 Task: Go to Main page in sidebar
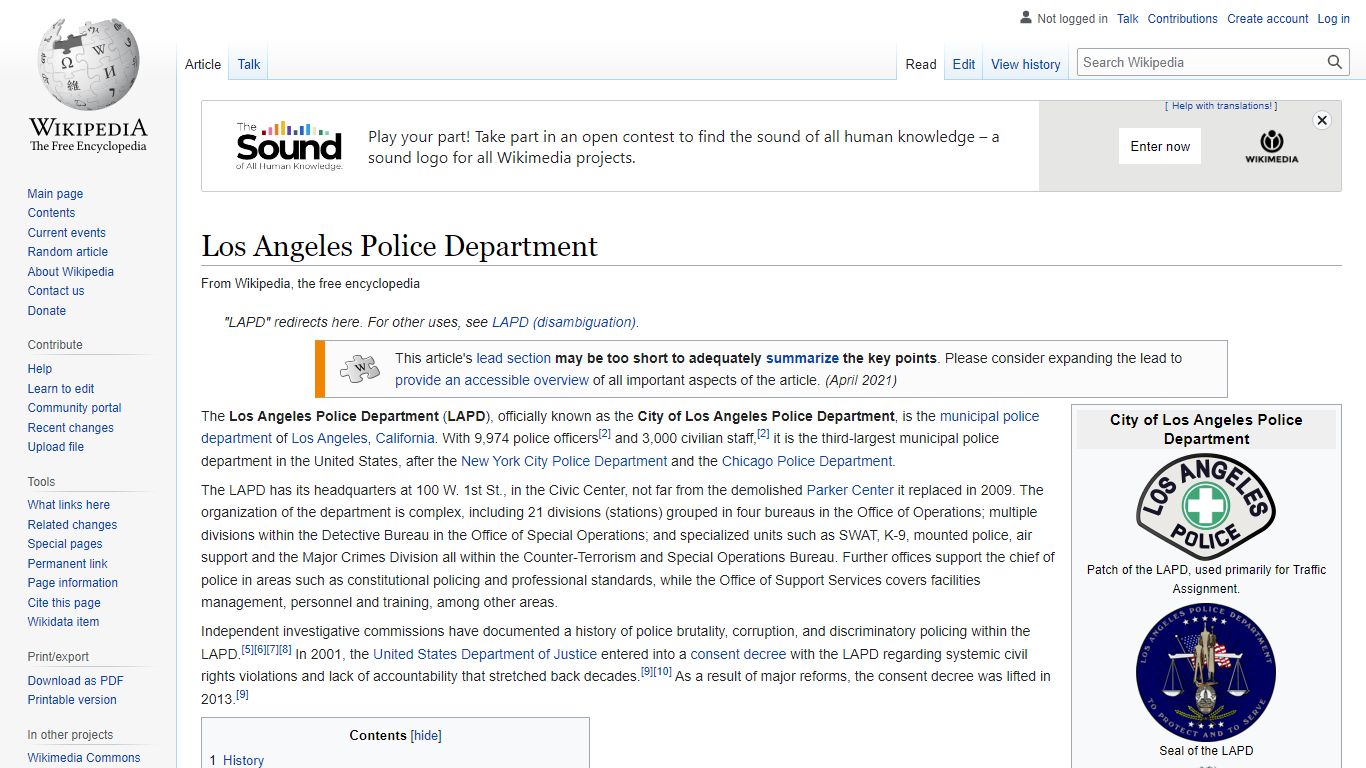[55, 194]
